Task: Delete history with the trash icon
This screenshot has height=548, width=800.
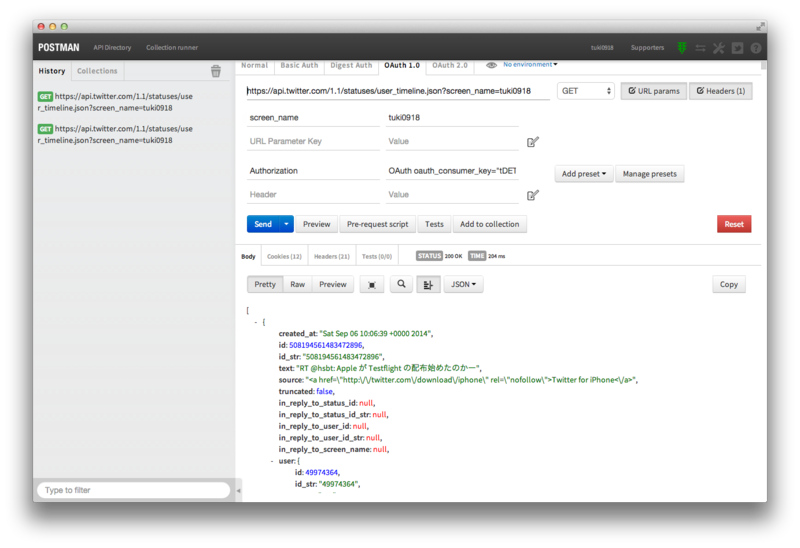Action: [216, 71]
